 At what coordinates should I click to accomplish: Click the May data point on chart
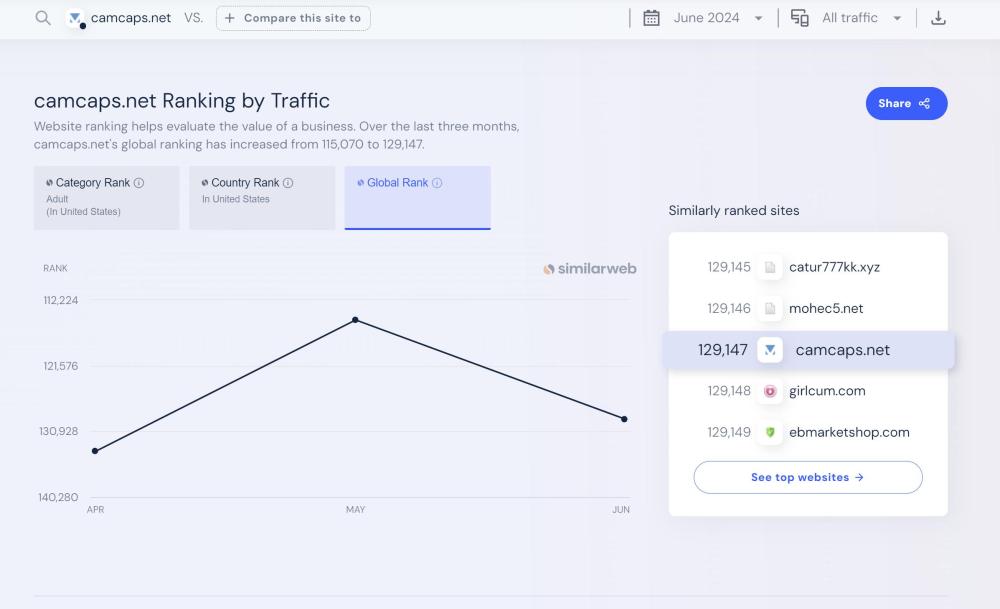(x=355, y=320)
